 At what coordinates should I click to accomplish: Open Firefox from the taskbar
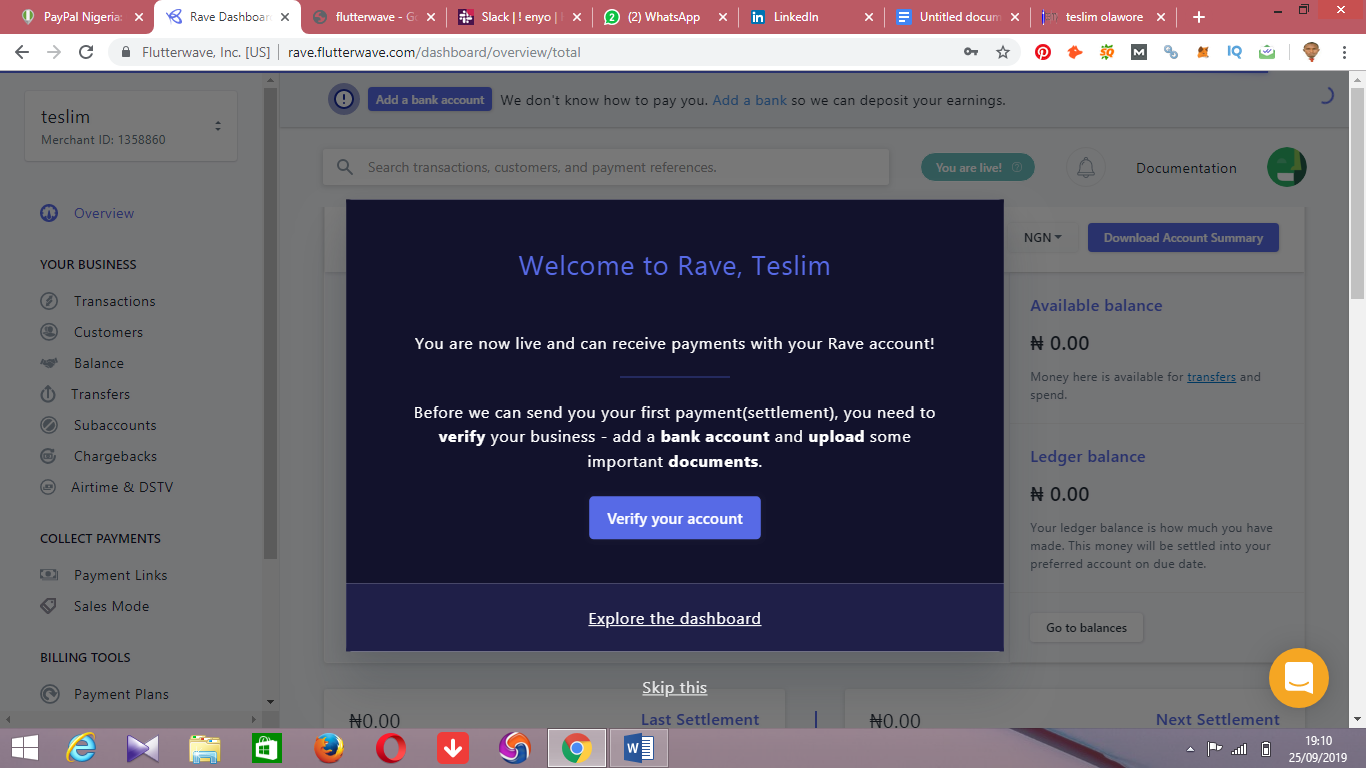328,748
